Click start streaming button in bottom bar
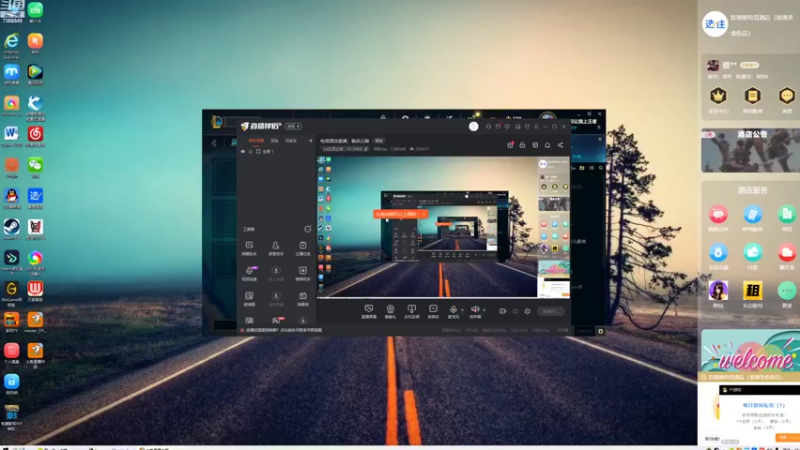The height and width of the screenshot is (450, 800). [x=551, y=311]
